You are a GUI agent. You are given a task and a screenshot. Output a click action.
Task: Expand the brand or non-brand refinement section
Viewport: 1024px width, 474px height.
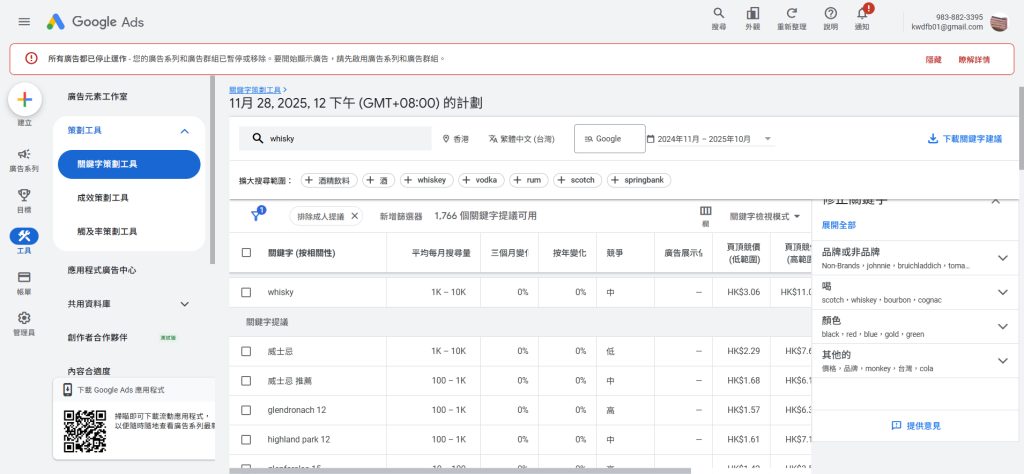pyautogui.click(x=1003, y=258)
